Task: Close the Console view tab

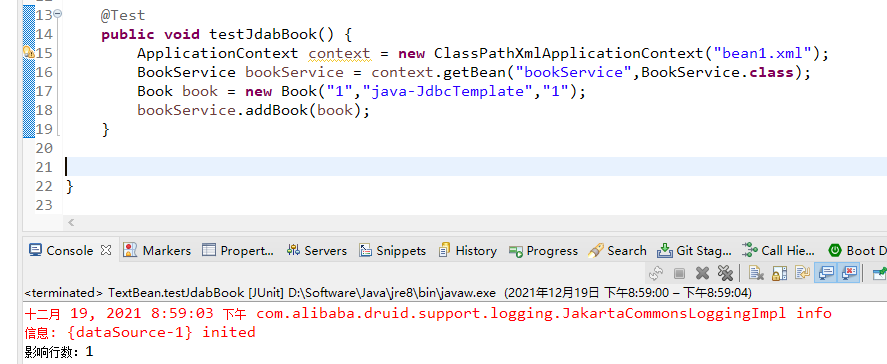Action: coord(106,250)
